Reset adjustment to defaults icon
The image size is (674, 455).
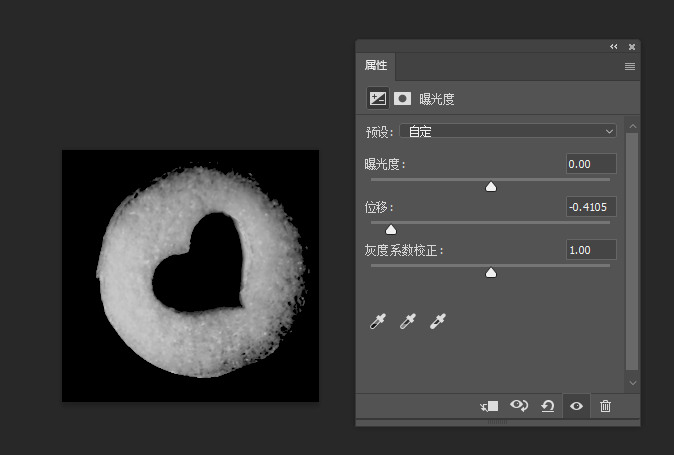tap(548, 406)
